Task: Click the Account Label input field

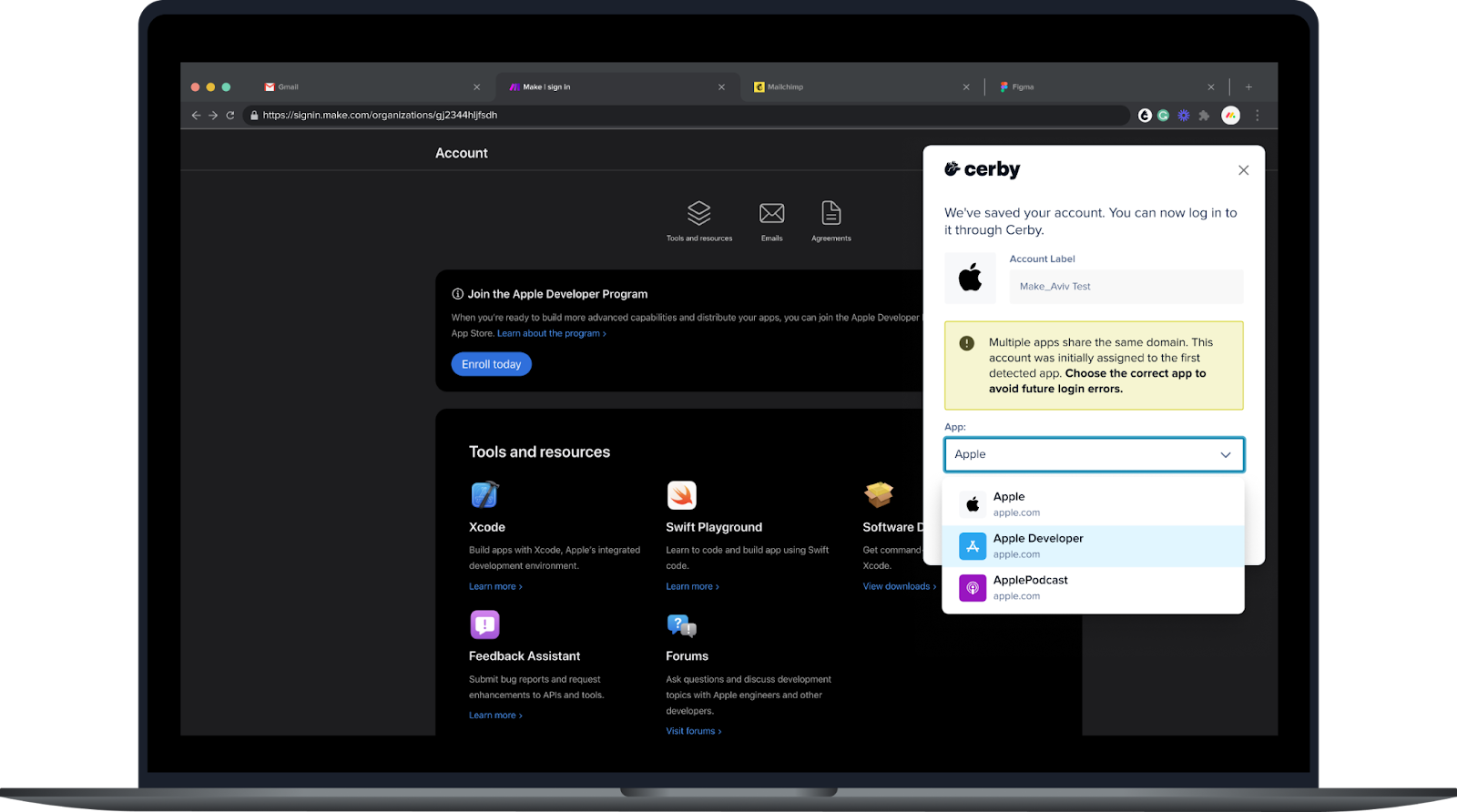Action: coord(1126,287)
